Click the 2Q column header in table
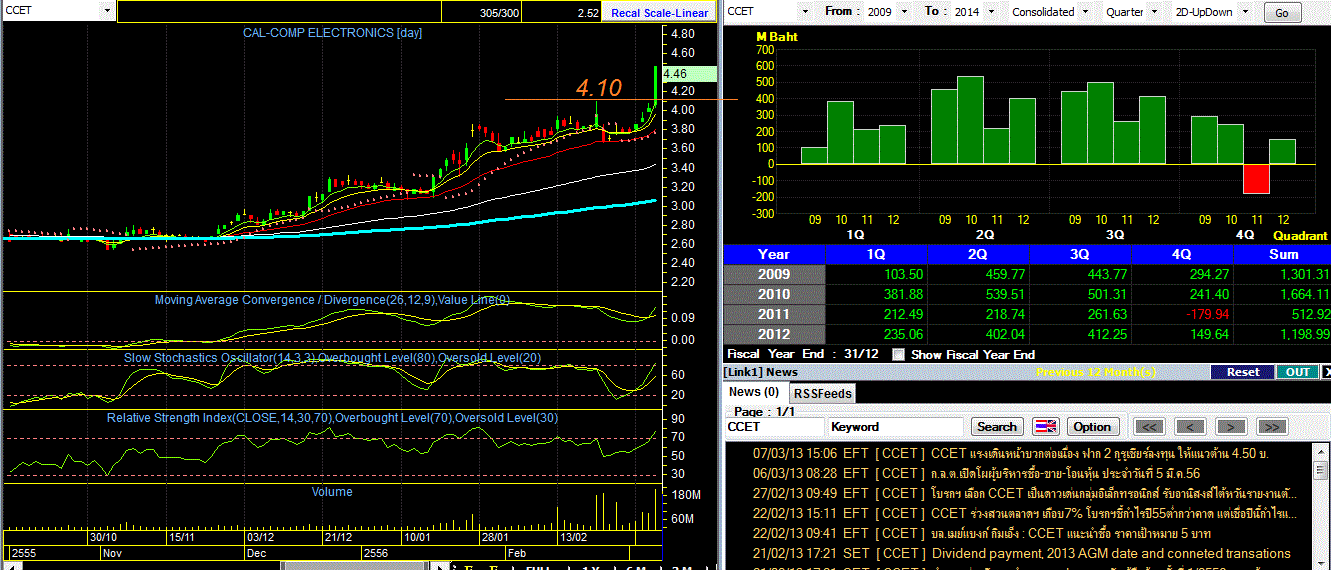This screenshot has height=570, width=1331. tap(977, 254)
